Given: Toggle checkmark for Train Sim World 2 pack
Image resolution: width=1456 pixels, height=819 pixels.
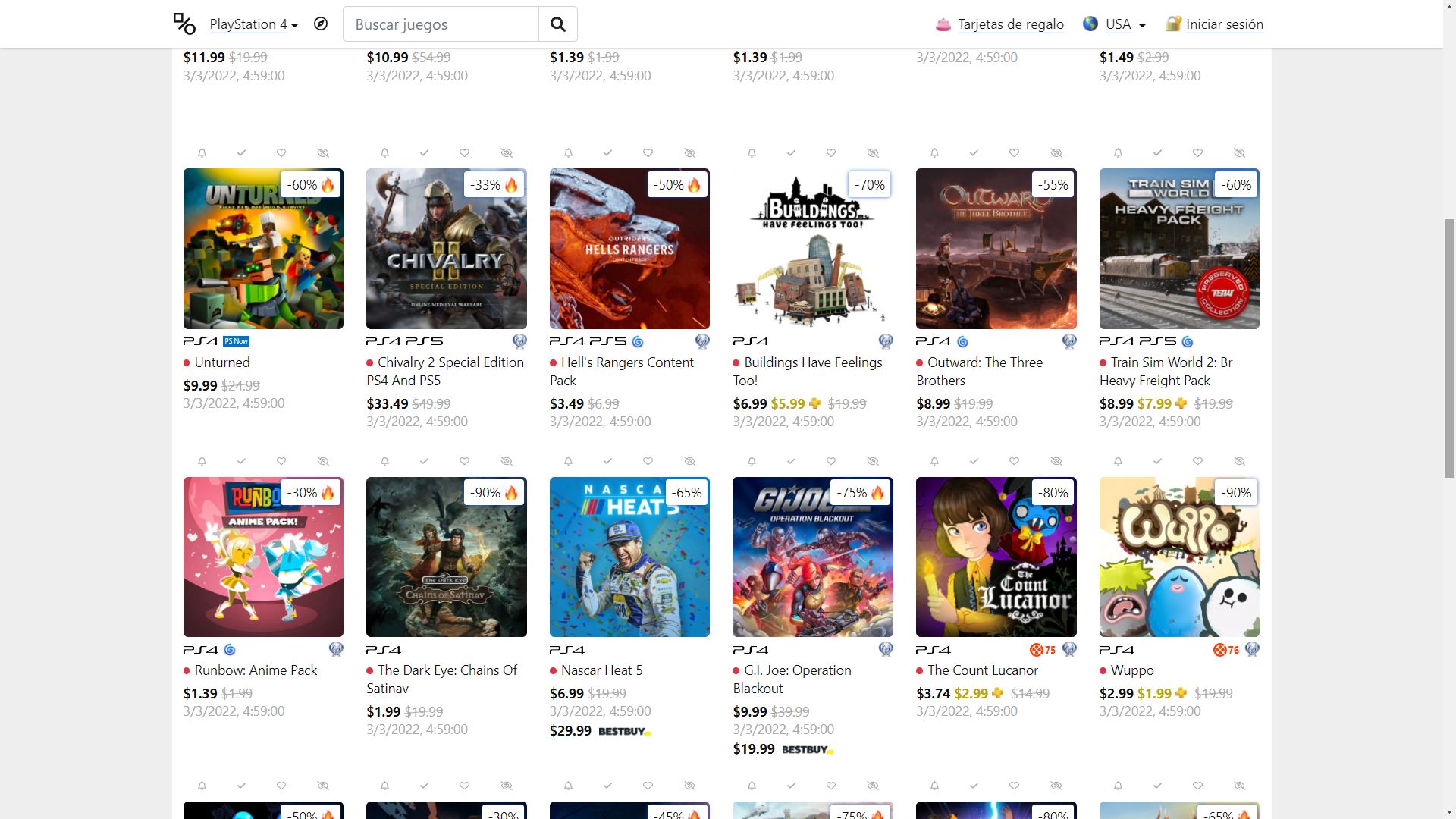Looking at the screenshot, I should pos(1157,153).
